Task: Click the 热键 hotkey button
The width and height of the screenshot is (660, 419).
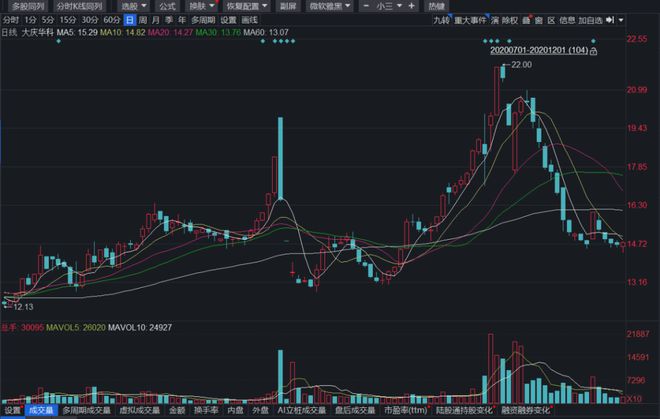Action: [x=436, y=6]
